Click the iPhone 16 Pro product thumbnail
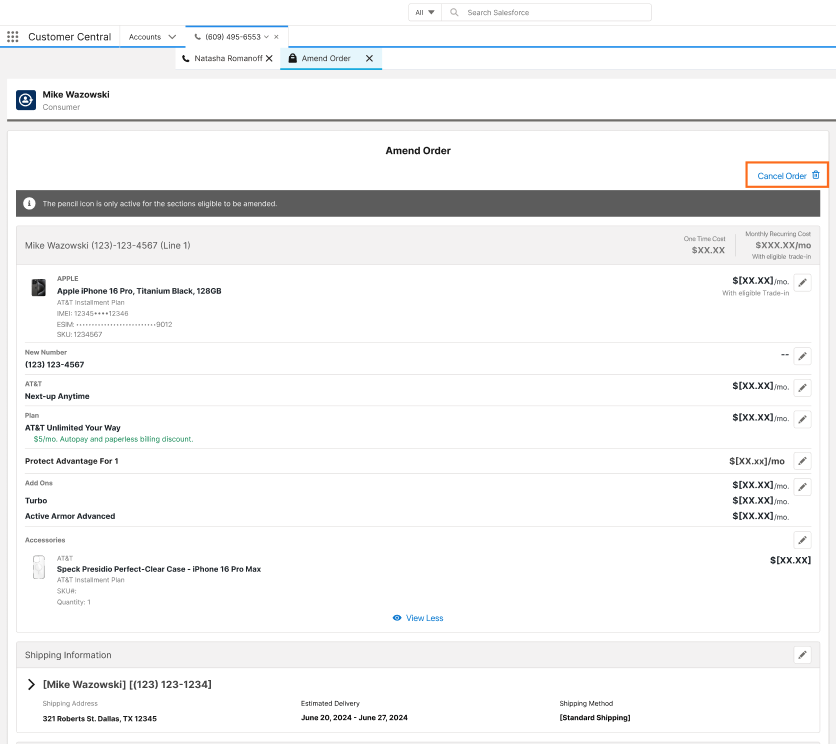The height and width of the screenshot is (744, 836). coord(38,287)
